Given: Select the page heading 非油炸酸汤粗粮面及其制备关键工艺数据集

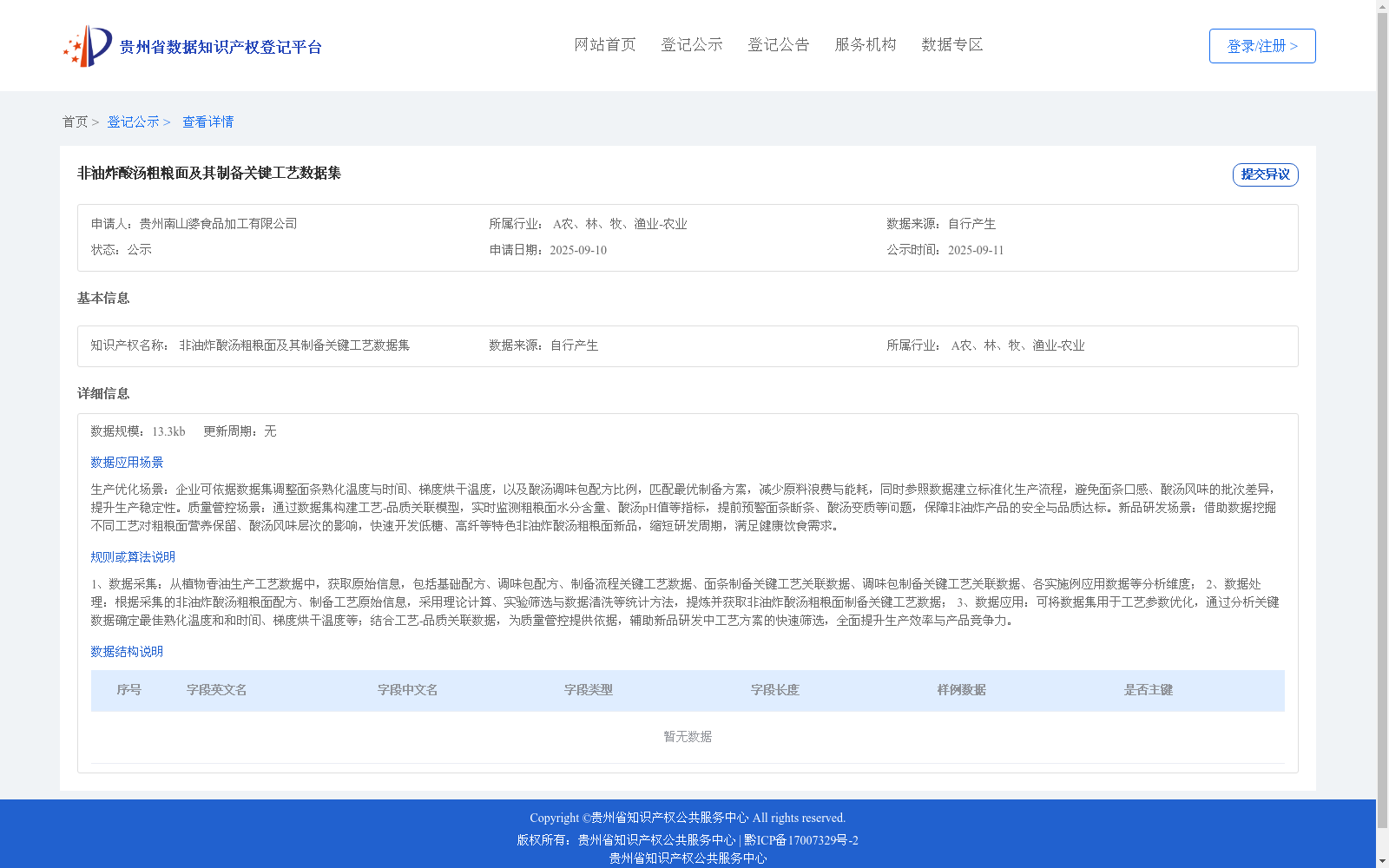Looking at the screenshot, I should [209, 174].
